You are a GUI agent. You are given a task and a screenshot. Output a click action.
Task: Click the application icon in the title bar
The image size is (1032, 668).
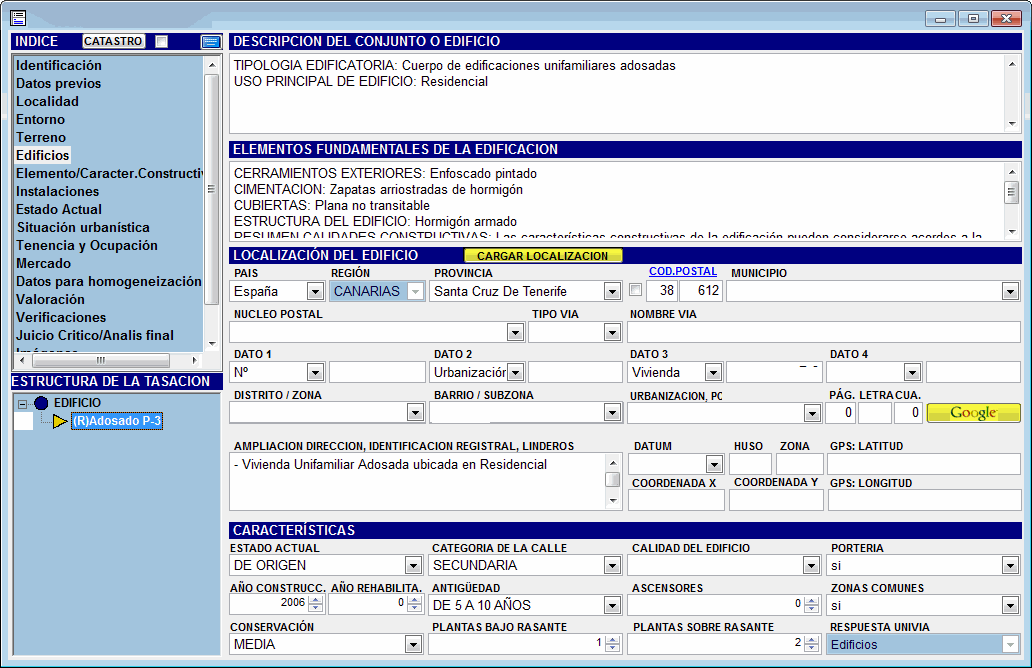[x=18, y=18]
